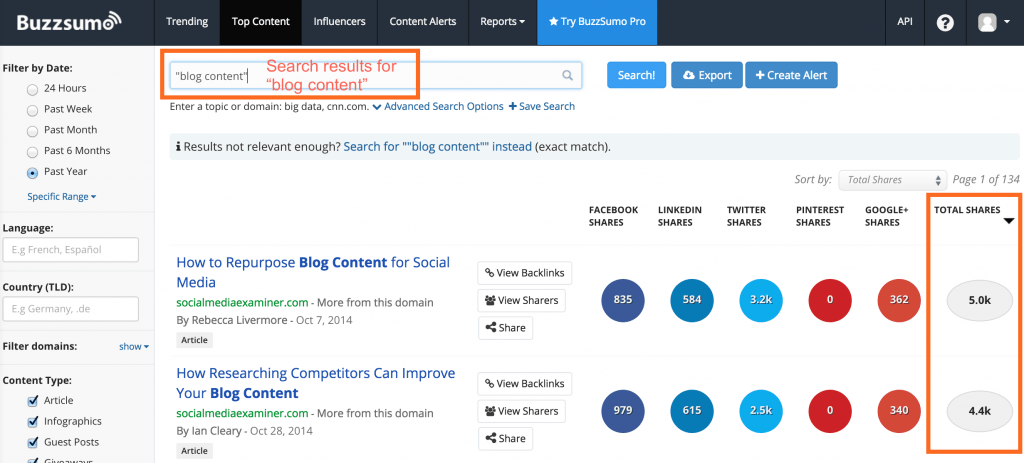Click the exact match search suggestion link
Image resolution: width=1024 pixels, height=463 pixels.
pos(438,146)
